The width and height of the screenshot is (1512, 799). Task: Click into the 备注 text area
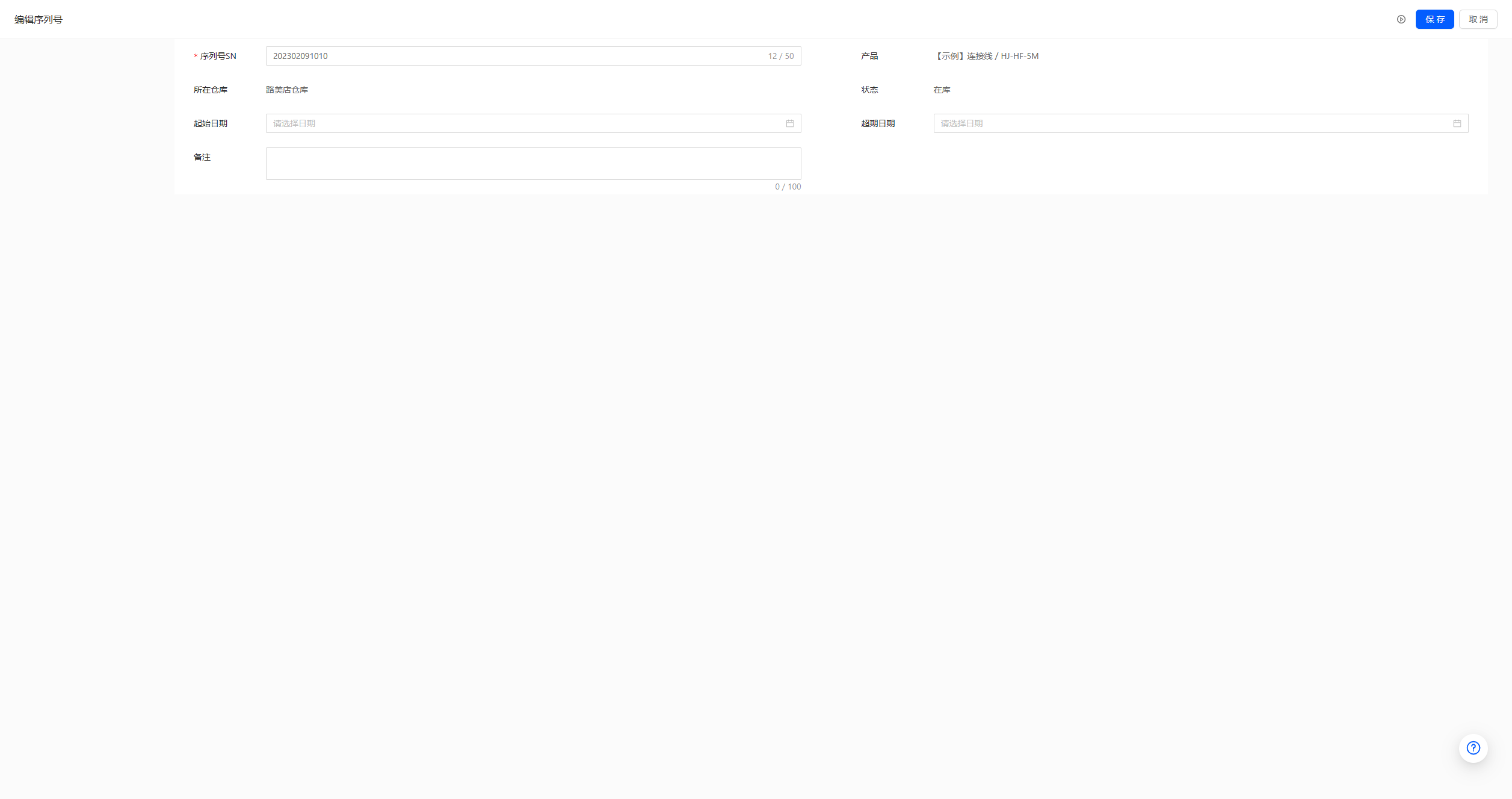pos(533,164)
